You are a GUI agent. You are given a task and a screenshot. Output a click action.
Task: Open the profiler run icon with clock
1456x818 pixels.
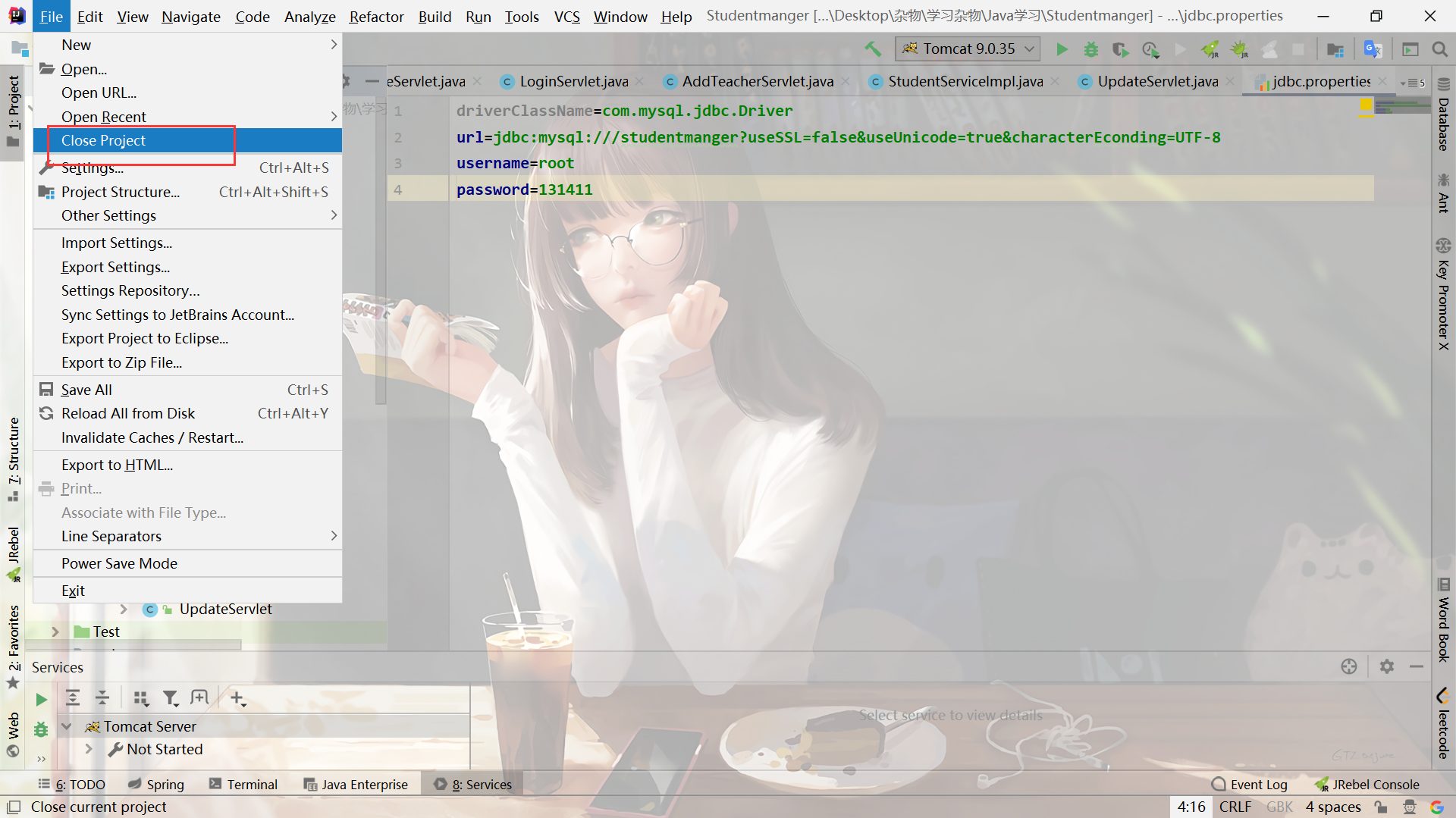pos(1150,49)
